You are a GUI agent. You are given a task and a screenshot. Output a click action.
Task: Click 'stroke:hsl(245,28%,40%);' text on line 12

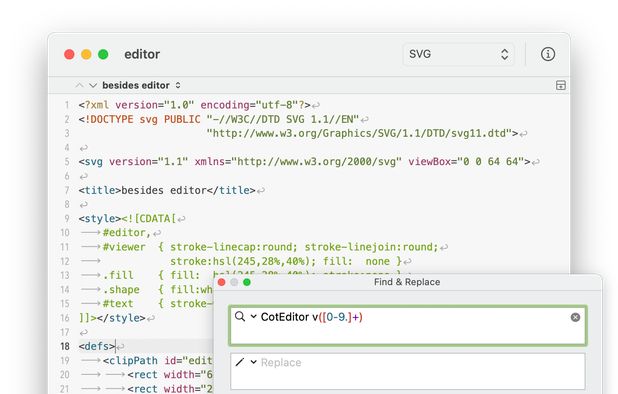pos(243,261)
